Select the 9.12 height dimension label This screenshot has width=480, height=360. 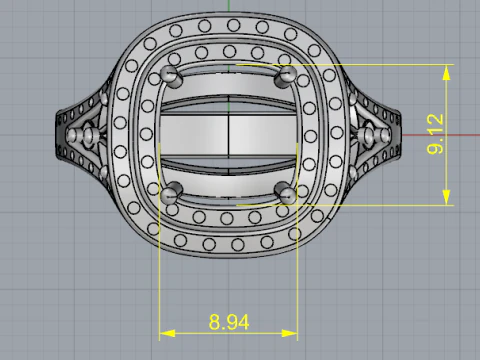(435, 134)
